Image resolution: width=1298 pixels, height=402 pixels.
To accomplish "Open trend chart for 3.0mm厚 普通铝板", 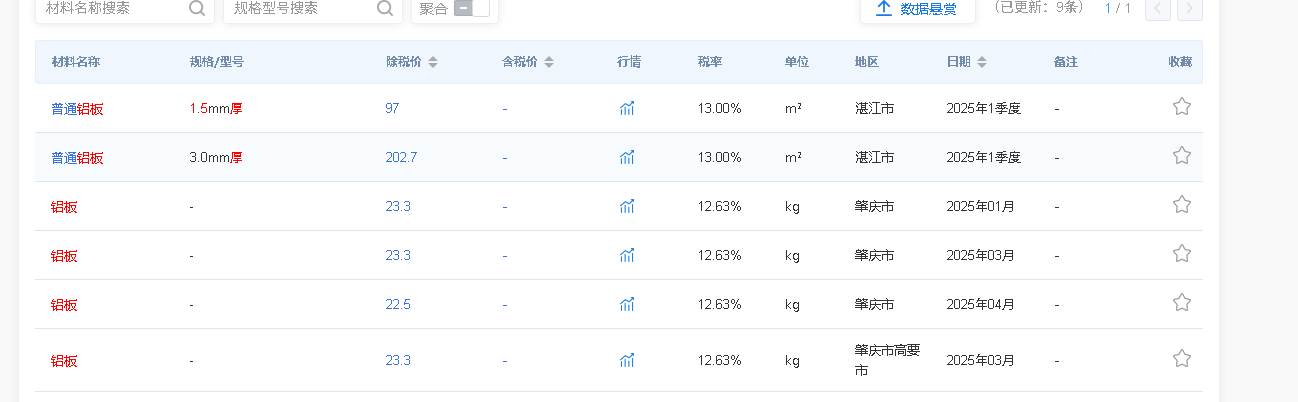I will [627, 157].
